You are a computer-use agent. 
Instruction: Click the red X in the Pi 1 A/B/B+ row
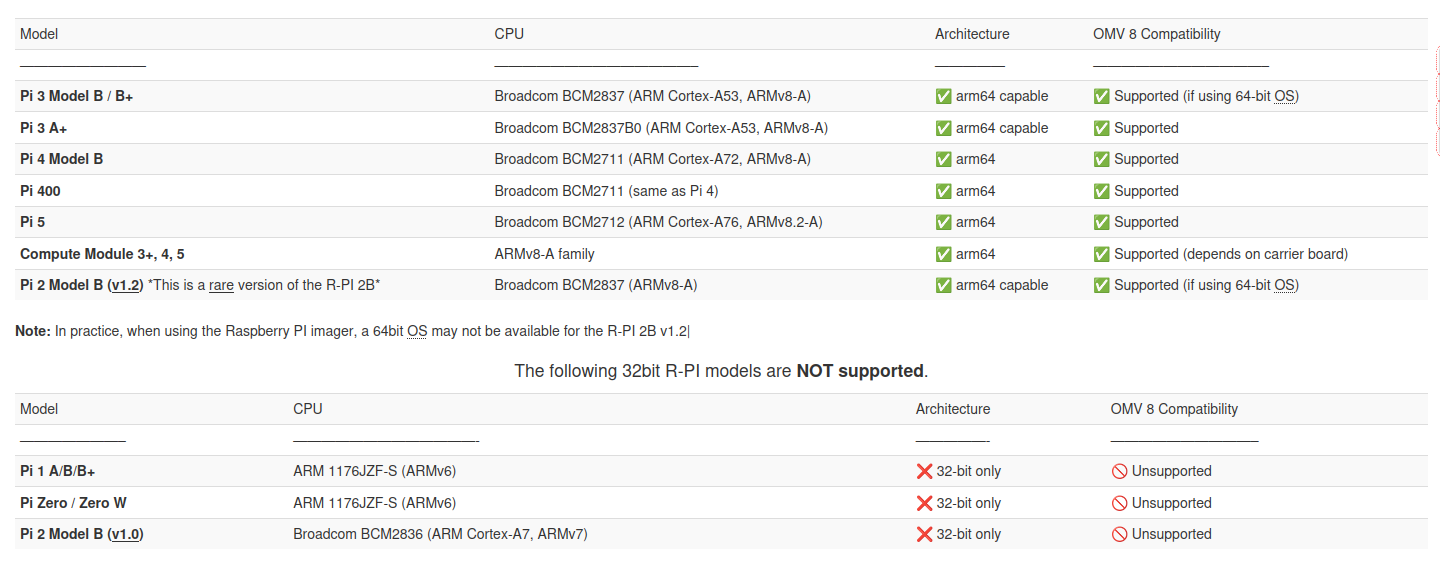[924, 471]
